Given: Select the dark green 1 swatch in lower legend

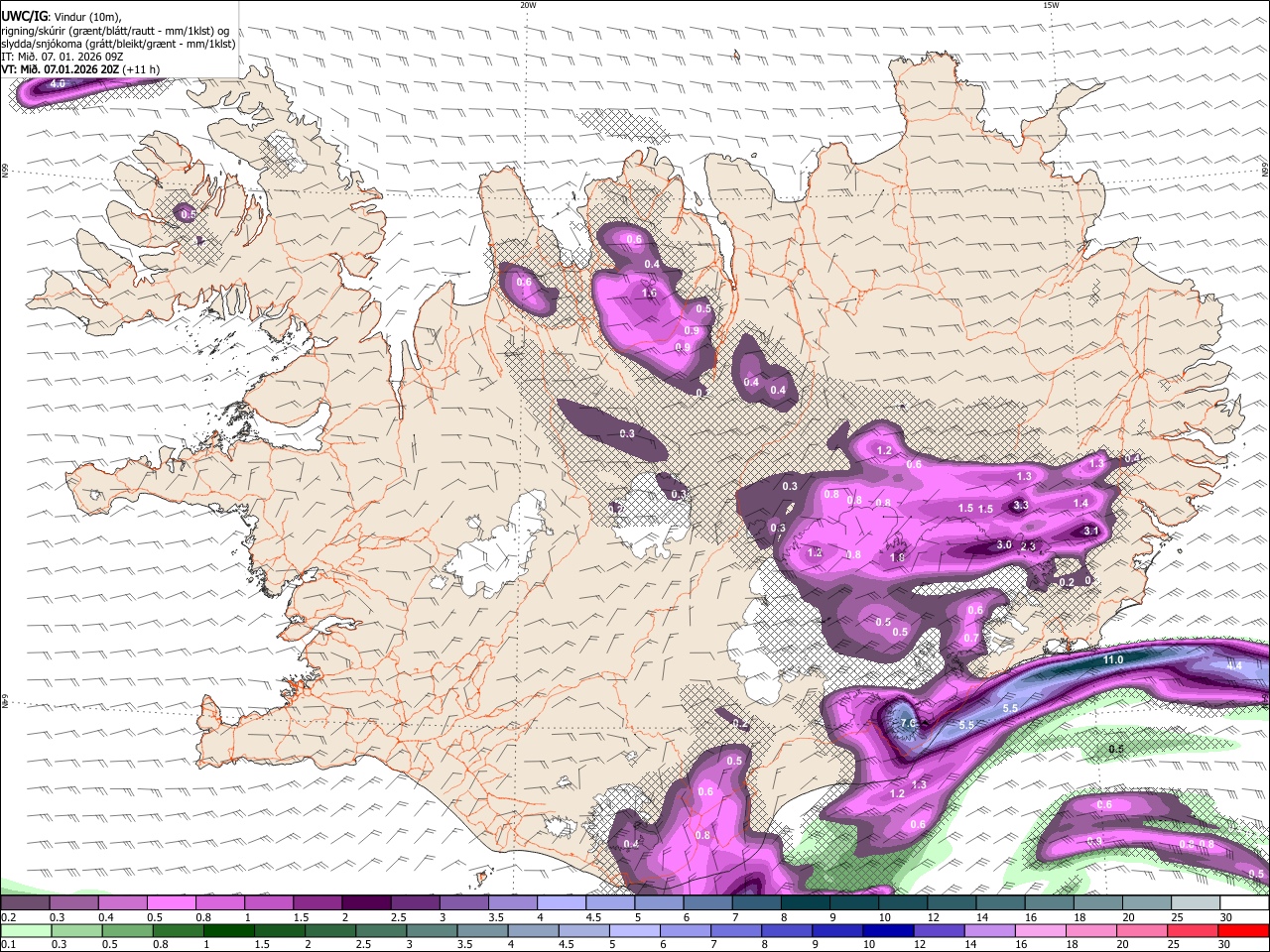Looking at the screenshot, I should [229, 931].
